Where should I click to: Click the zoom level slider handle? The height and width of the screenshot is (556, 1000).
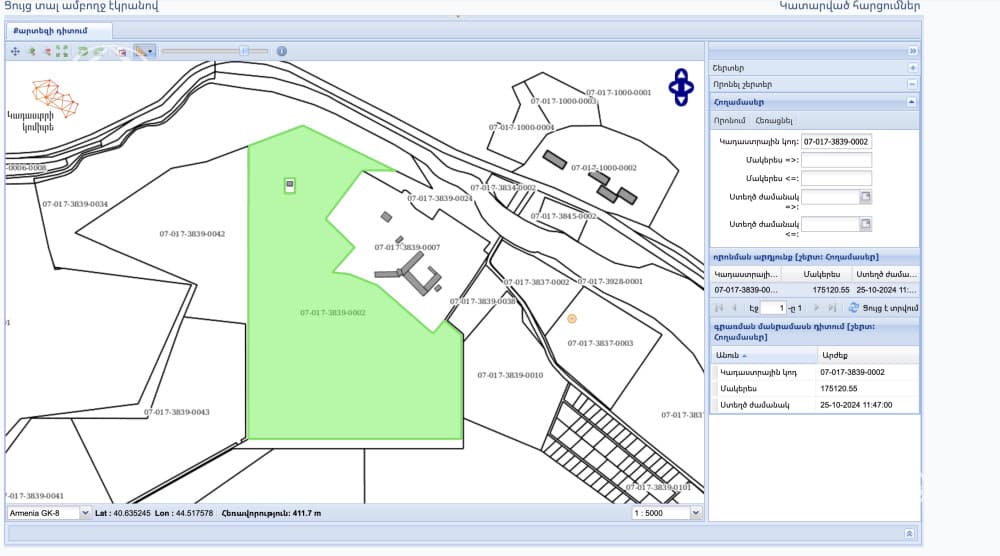point(244,51)
